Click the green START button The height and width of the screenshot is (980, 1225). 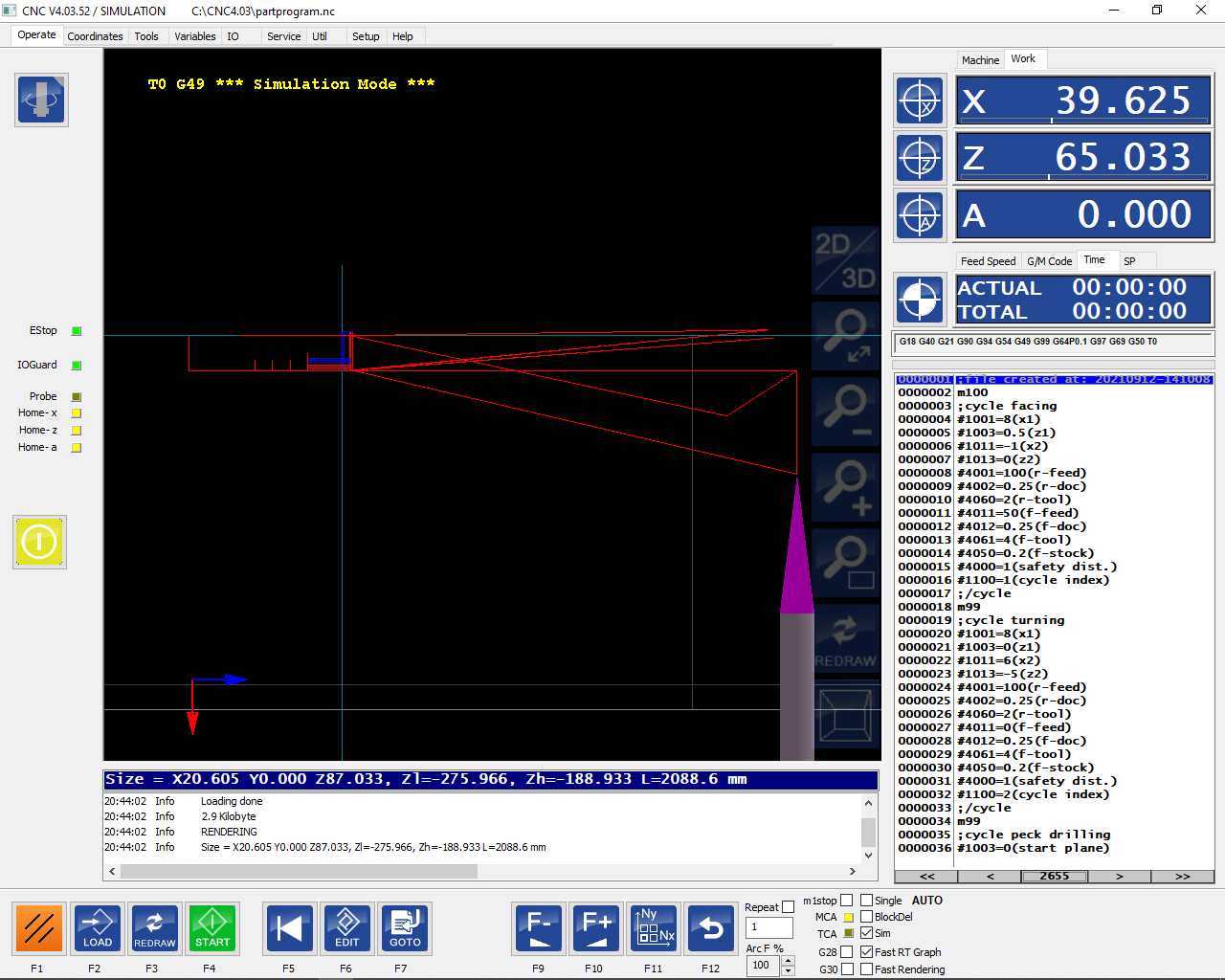212,928
